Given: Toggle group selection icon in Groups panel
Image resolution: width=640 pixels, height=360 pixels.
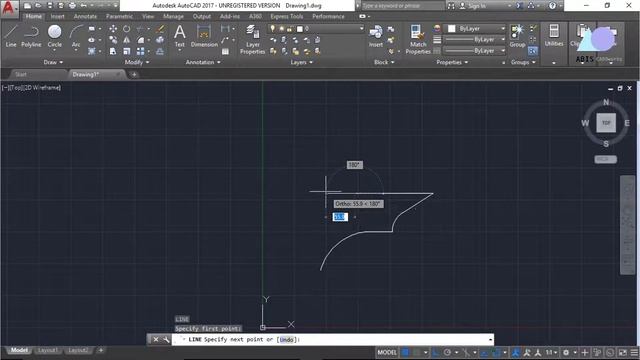Looking at the screenshot, I should pyautogui.click(x=532, y=51).
